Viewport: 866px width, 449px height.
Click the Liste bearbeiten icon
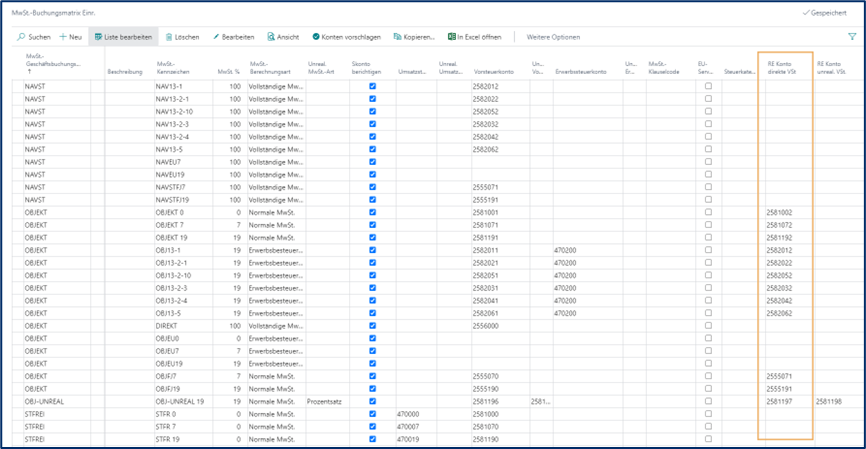coord(98,37)
